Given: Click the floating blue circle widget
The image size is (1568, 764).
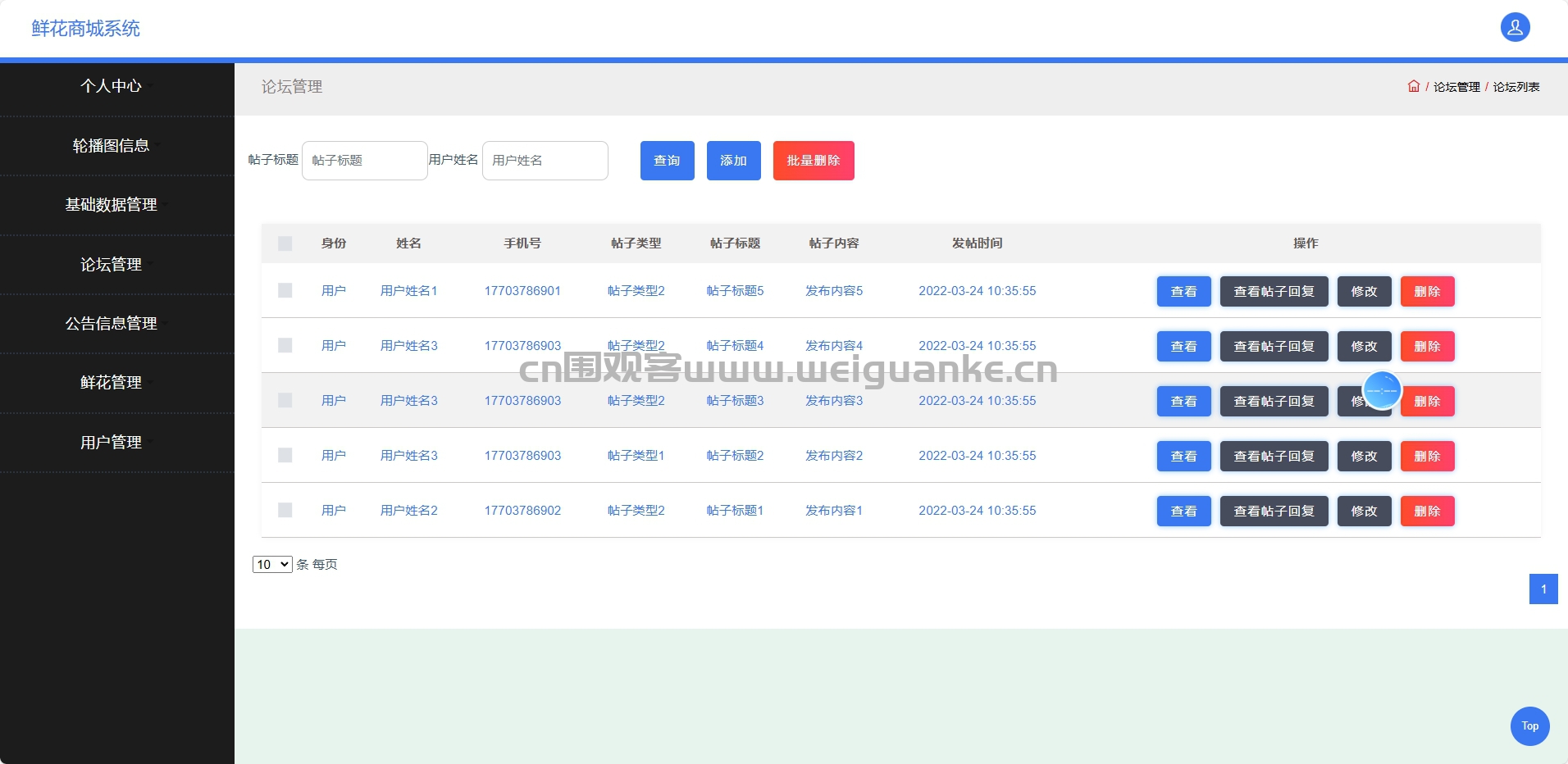Looking at the screenshot, I should pyautogui.click(x=1382, y=390).
